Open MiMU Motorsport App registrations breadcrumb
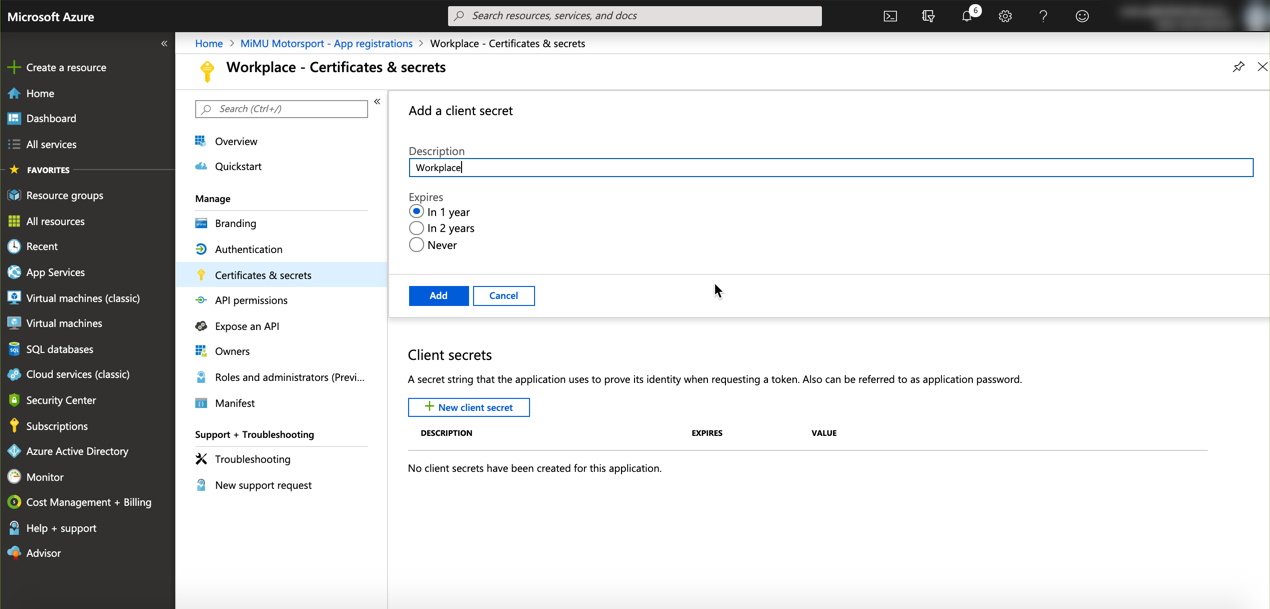This screenshot has height=609, width=1270. click(326, 43)
